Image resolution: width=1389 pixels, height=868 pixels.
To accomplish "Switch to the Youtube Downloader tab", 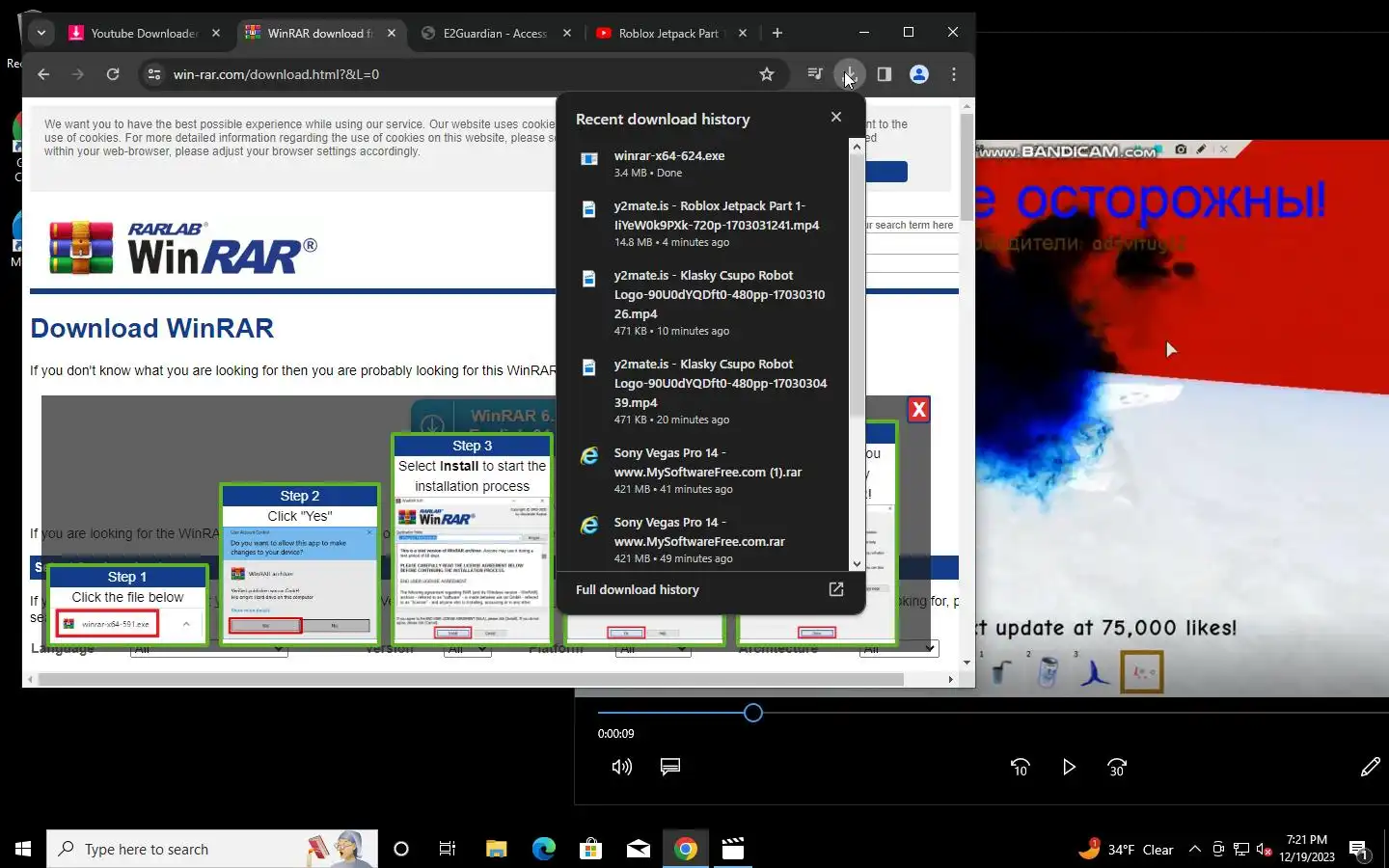I will coord(143,33).
